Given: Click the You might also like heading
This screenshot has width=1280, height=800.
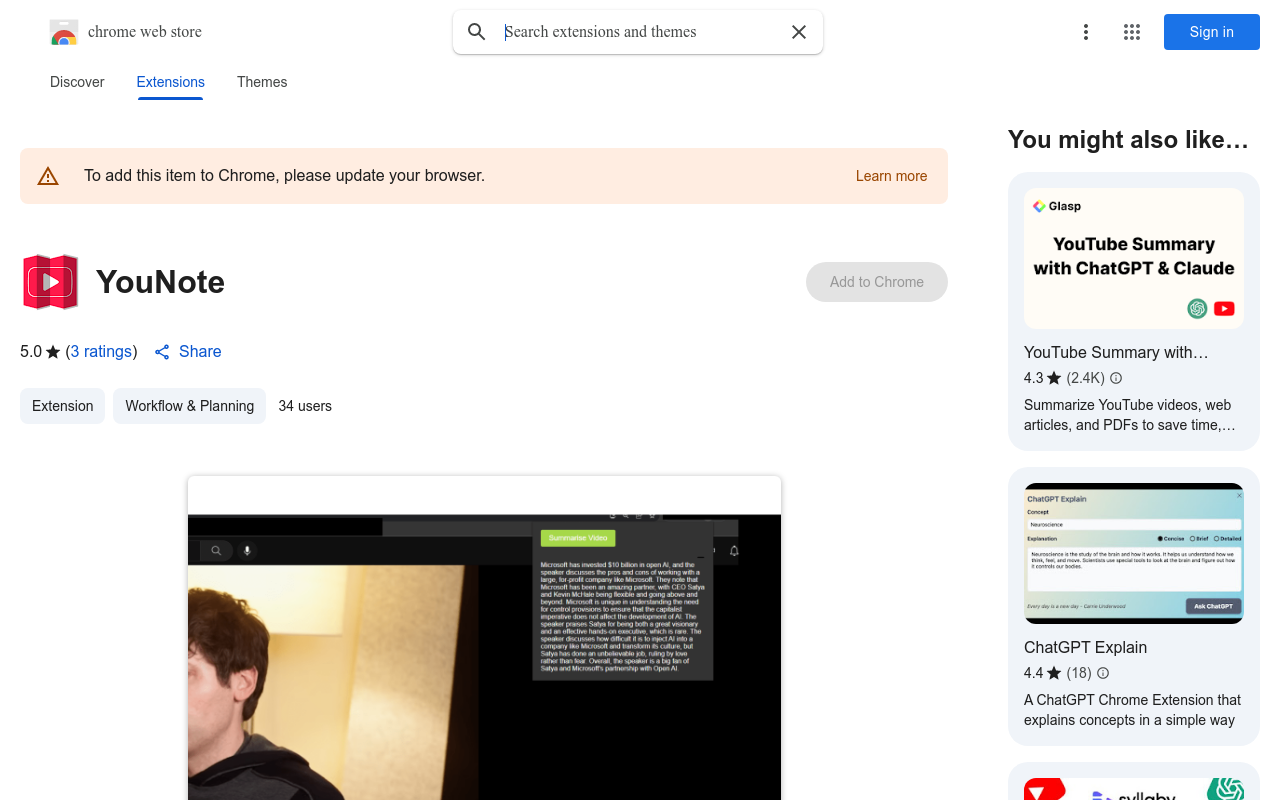Looking at the screenshot, I should click(x=1128, y=140).
